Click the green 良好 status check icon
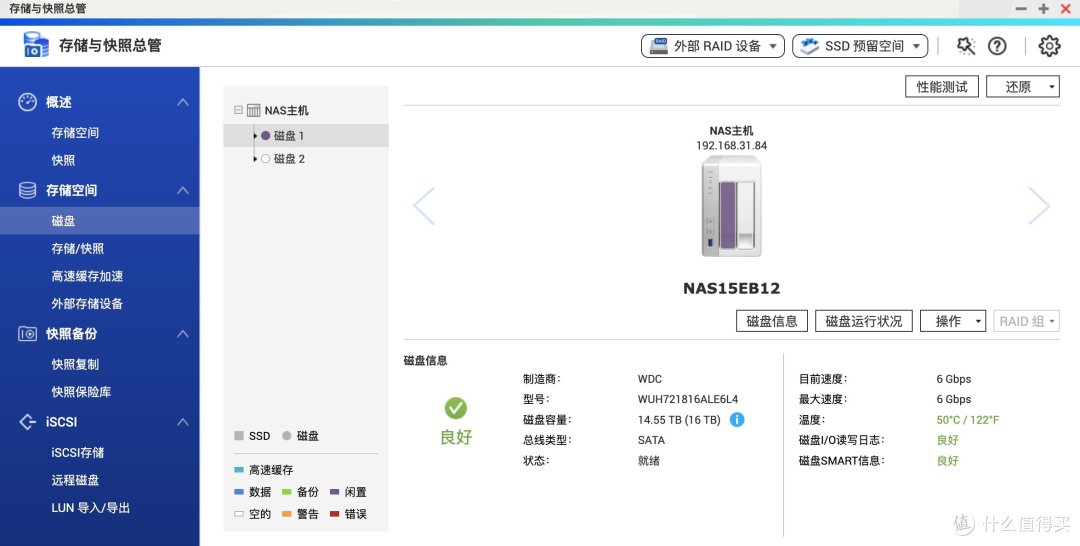 [x=455, y=408]
